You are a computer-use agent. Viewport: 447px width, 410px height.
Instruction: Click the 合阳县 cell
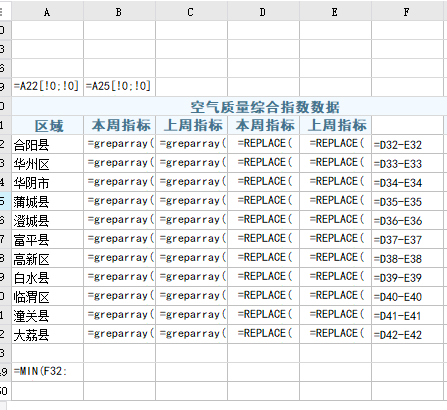(x=47, y=144)
